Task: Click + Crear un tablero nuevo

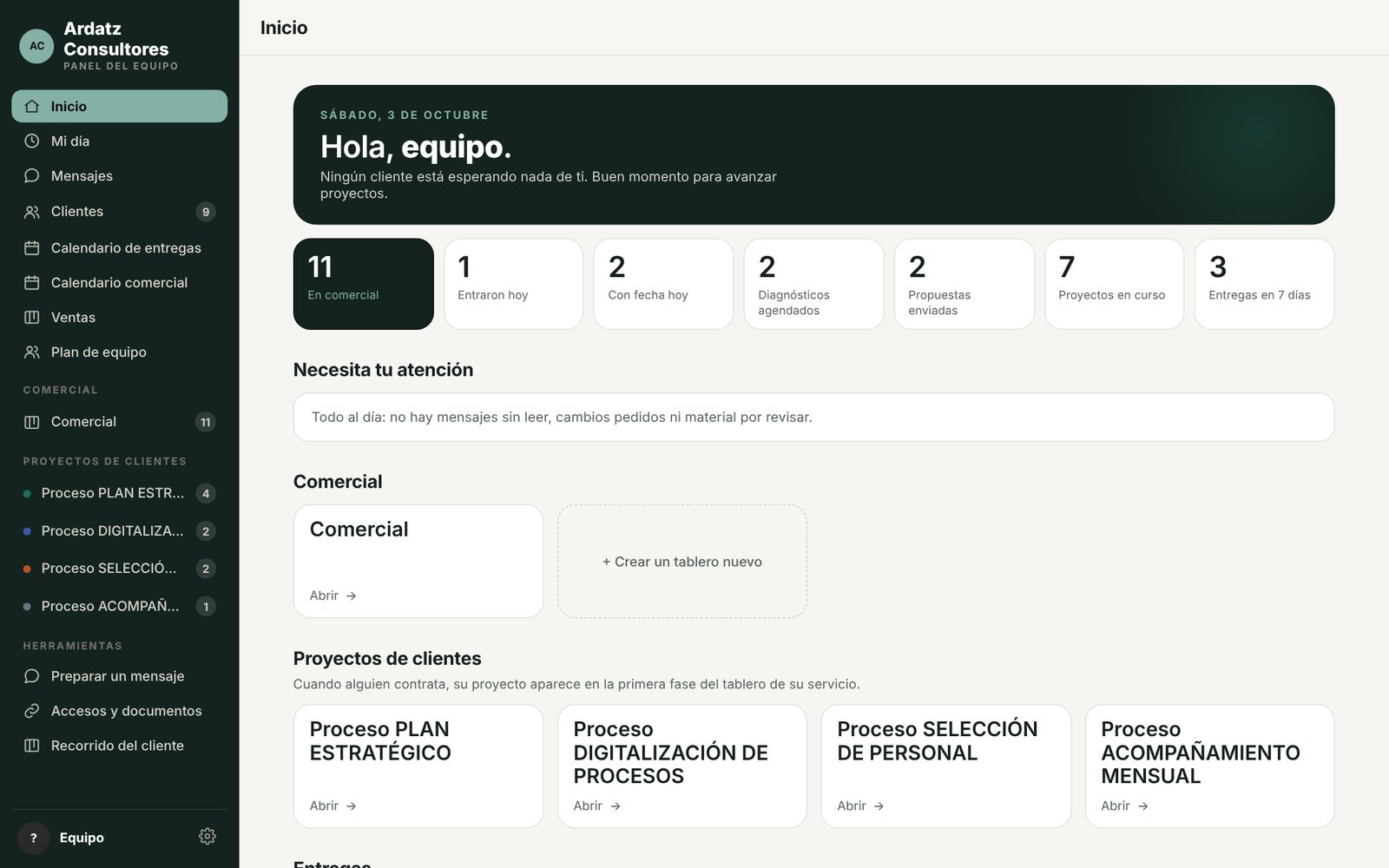Action: tap(682, 562)
